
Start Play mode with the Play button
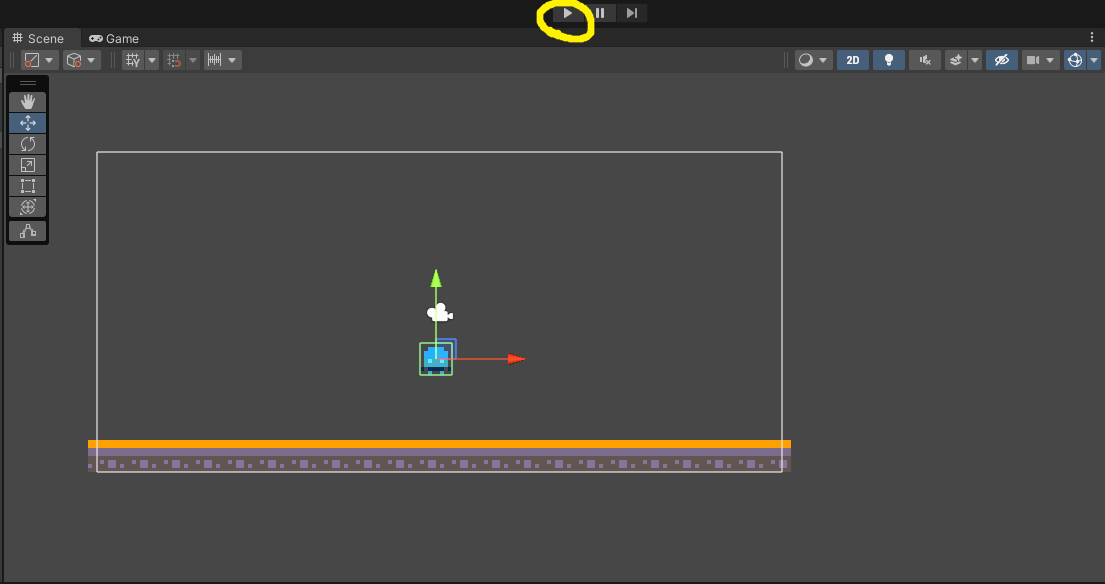coord(568,13)
